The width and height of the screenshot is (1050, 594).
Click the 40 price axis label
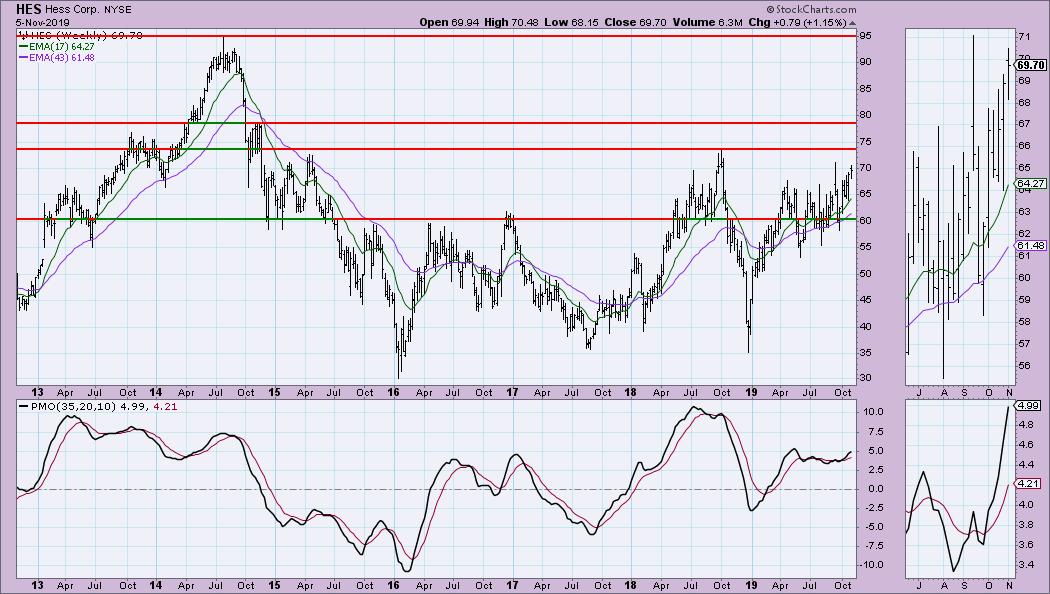coord(866,327)
